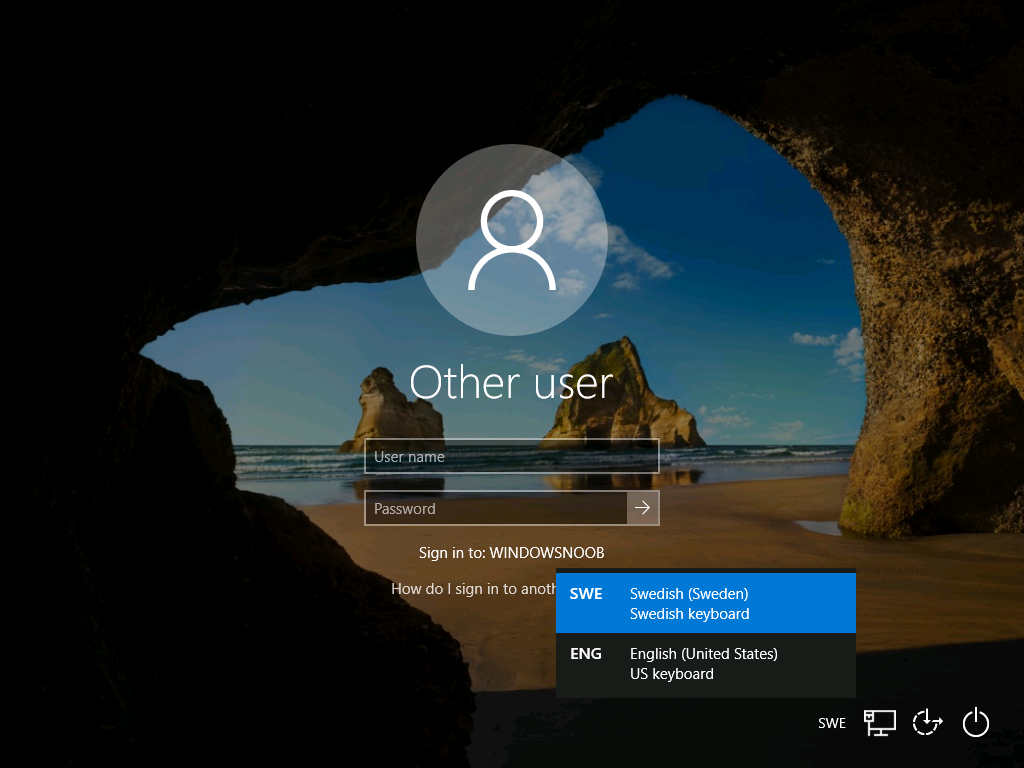
Task: Toggle the SWE input language indicator
Action: (831, 723)
